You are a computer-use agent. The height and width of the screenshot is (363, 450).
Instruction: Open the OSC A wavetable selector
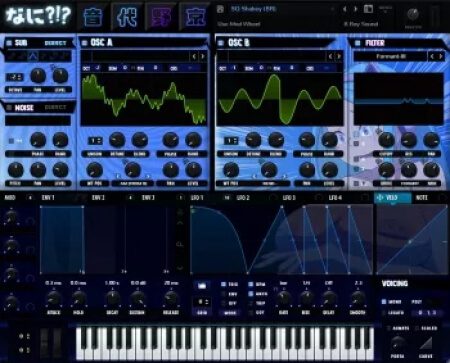[x=136, y=56]
